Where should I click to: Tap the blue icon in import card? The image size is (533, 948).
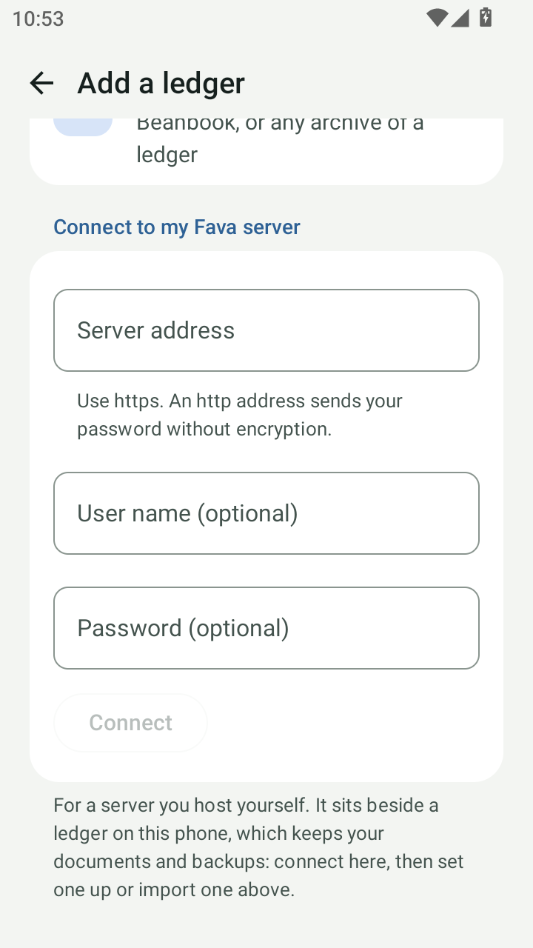point(83,127)
